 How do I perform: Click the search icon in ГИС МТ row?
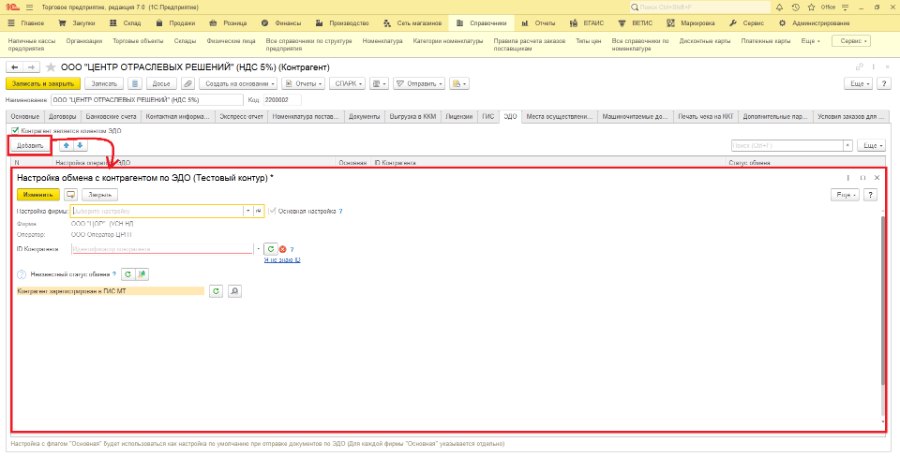pyautogui.click(x=234, y=292)
